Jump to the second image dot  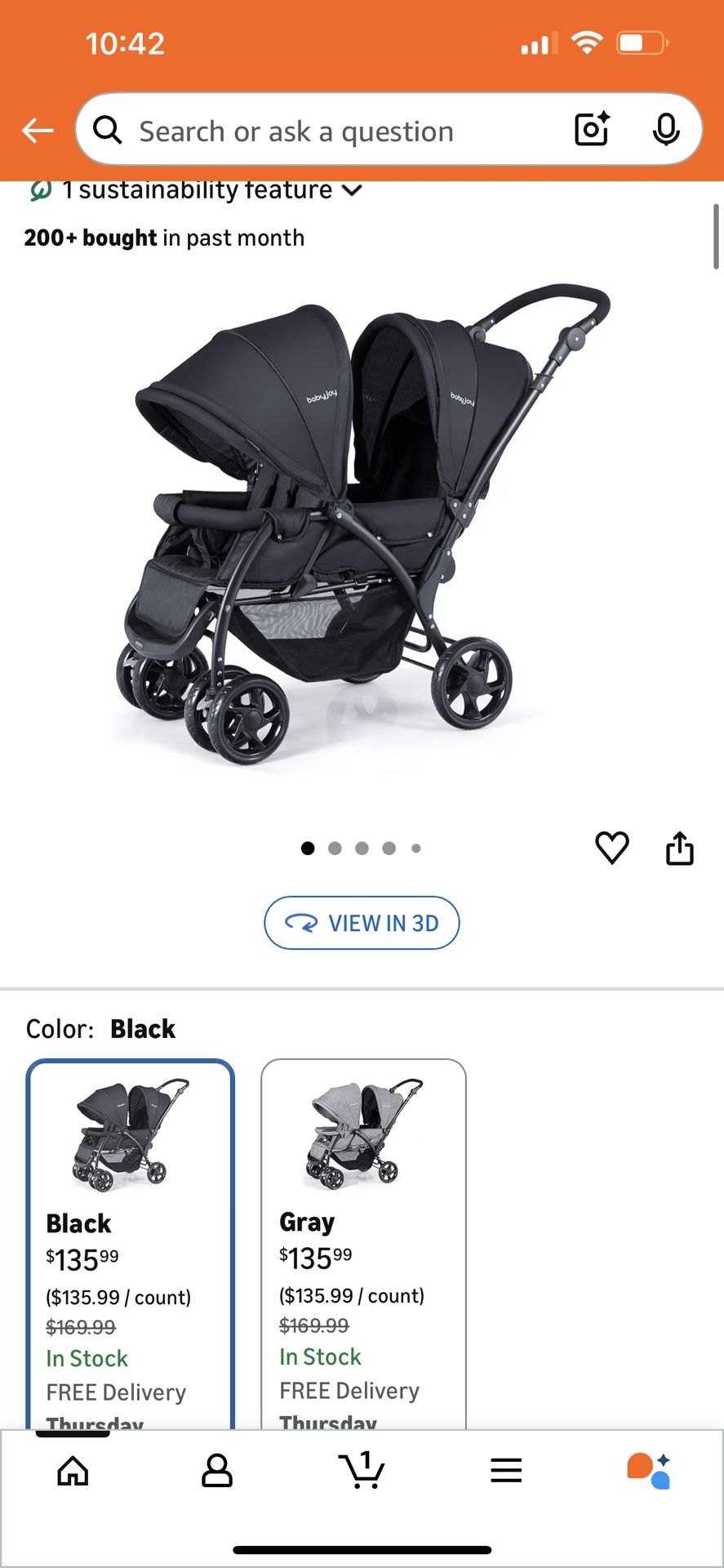pyautogui.click(x=335, y=849)
